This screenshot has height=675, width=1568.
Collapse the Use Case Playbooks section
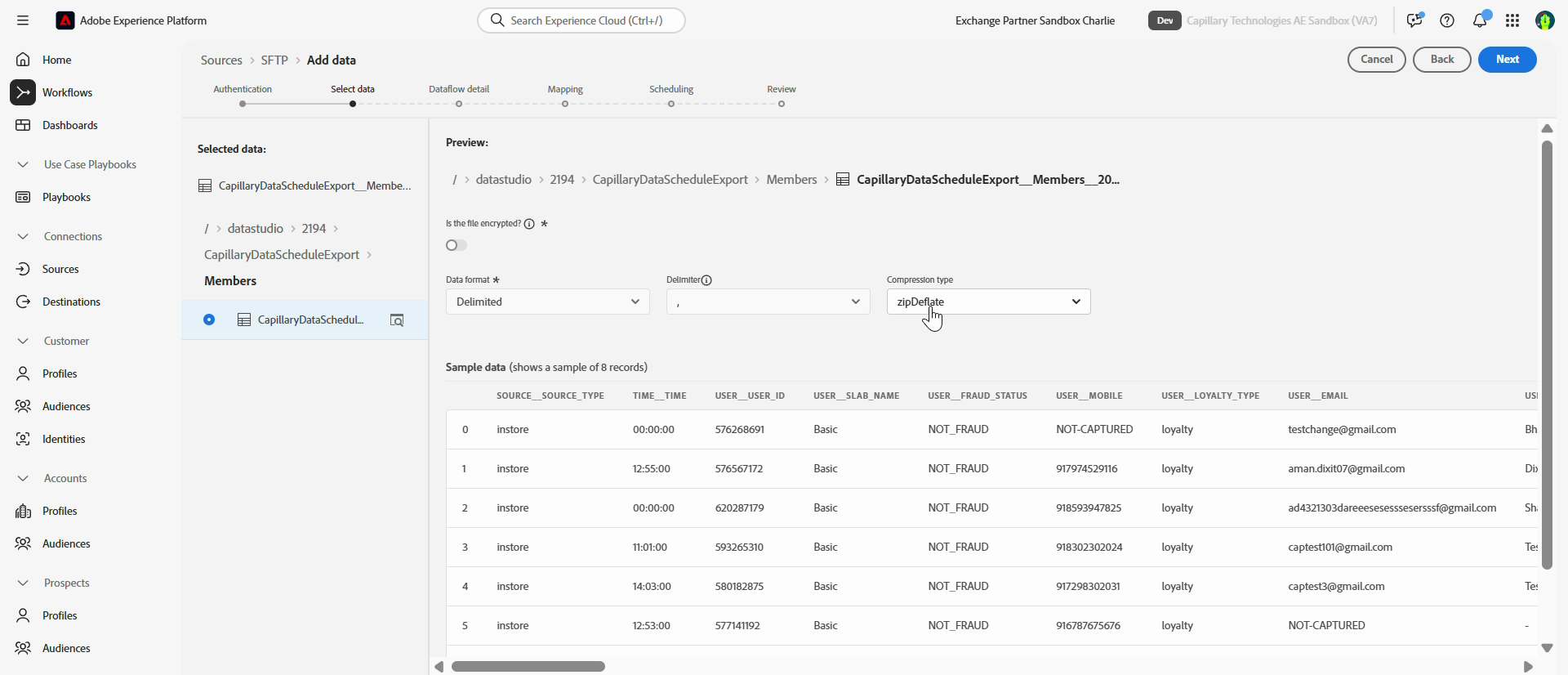pos(23,164)
